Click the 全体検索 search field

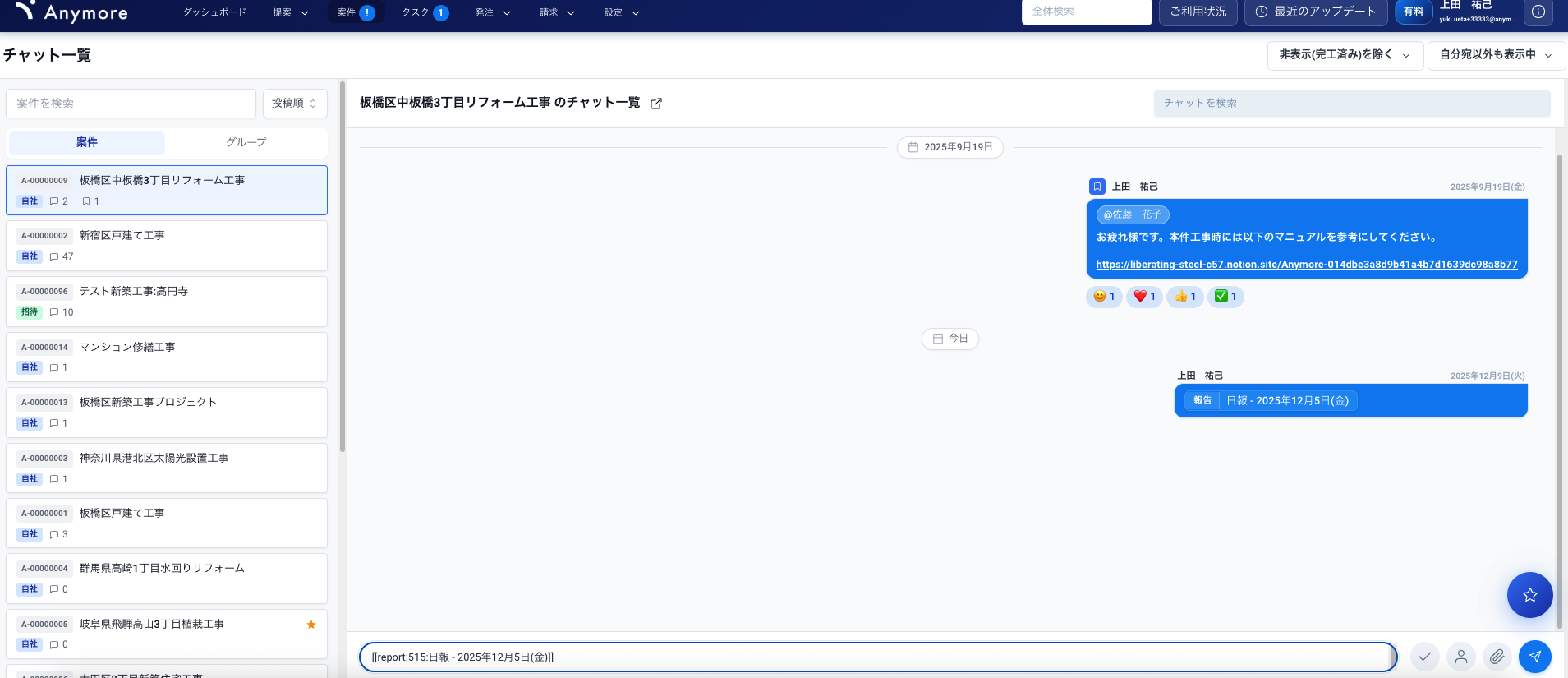(1087, 12)
